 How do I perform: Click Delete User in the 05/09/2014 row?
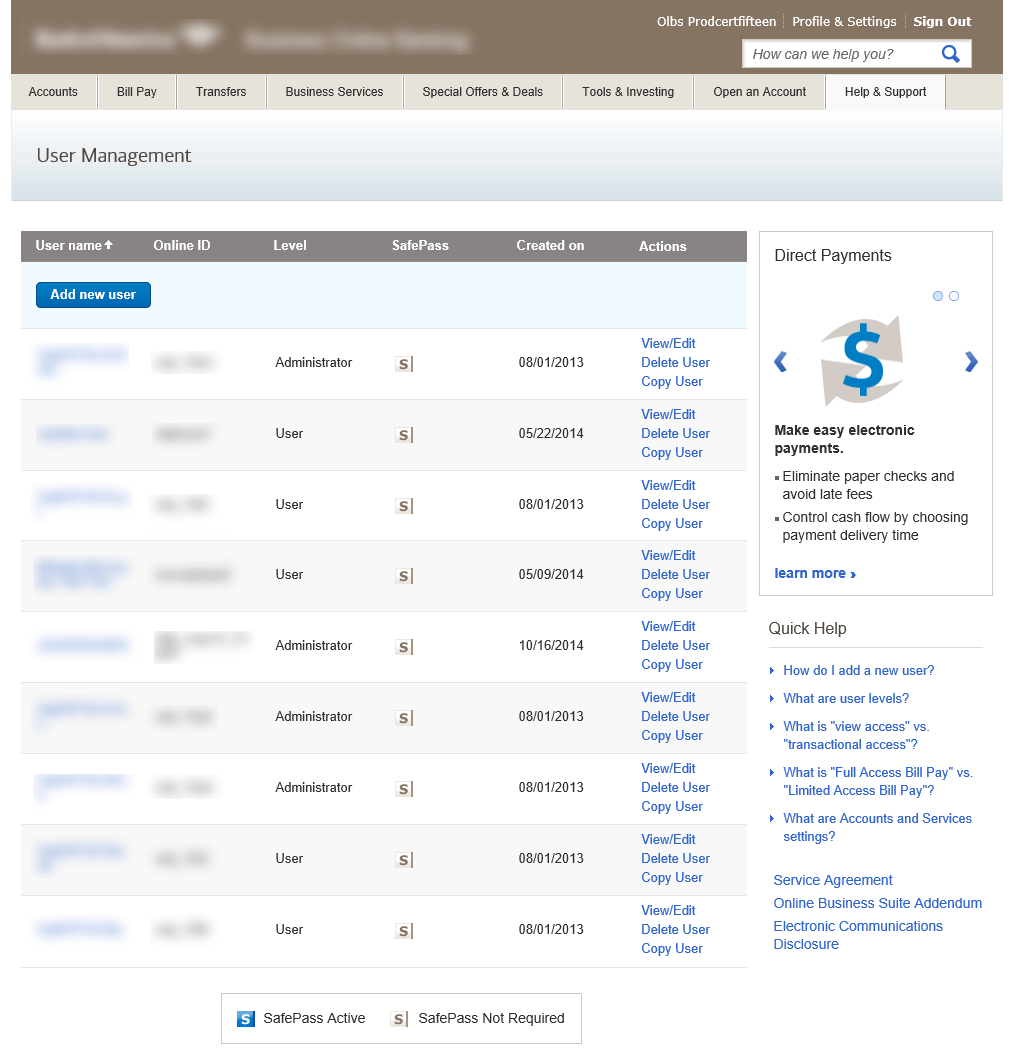tap(676, 574)
